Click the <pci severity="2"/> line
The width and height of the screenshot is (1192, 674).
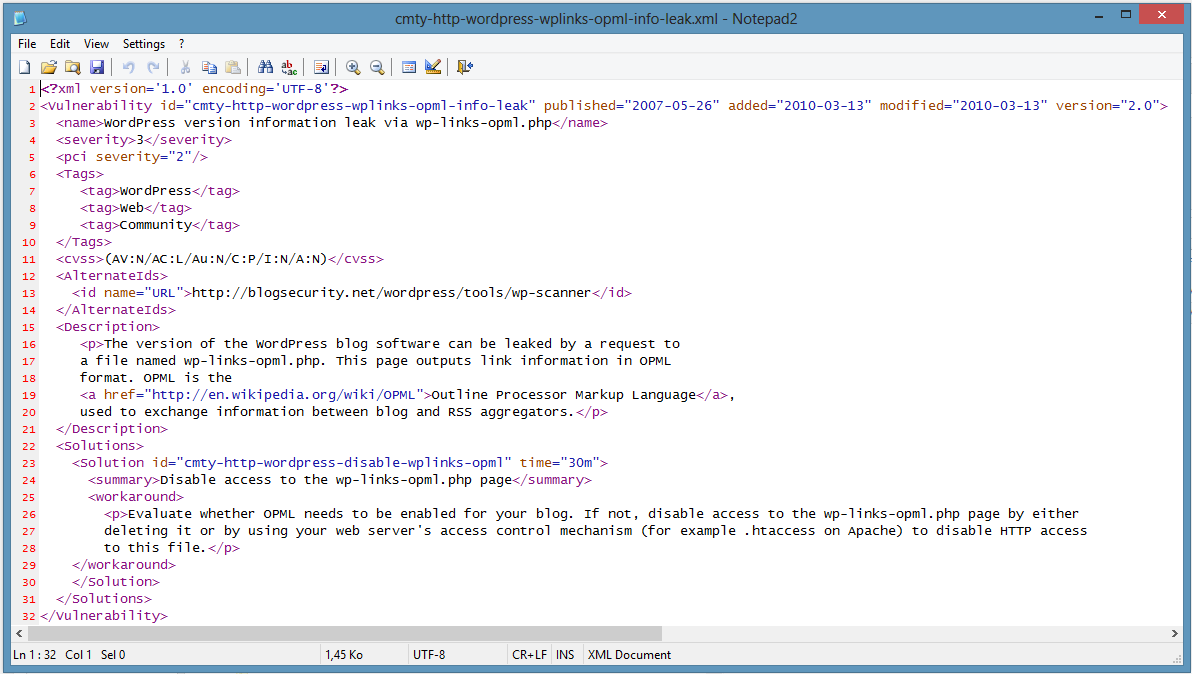coord(132,157)
